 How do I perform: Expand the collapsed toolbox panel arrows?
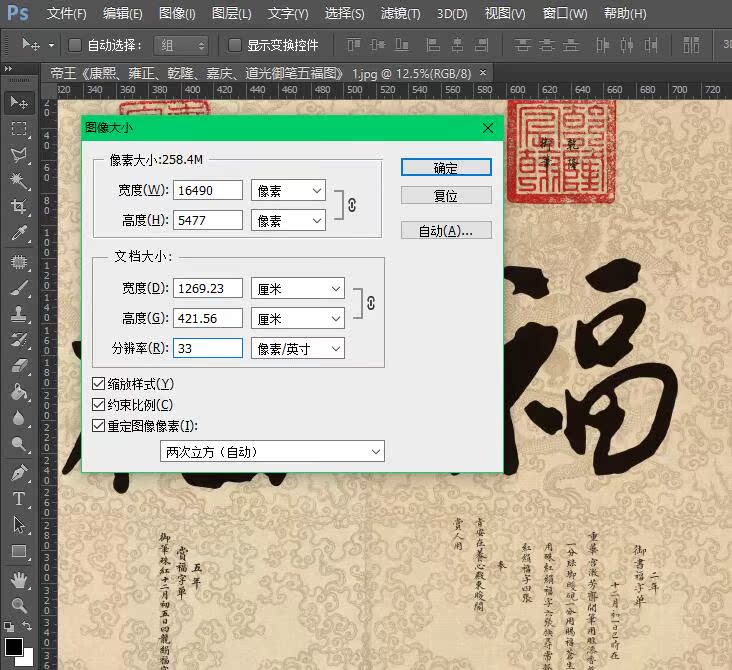coord(8,69)
